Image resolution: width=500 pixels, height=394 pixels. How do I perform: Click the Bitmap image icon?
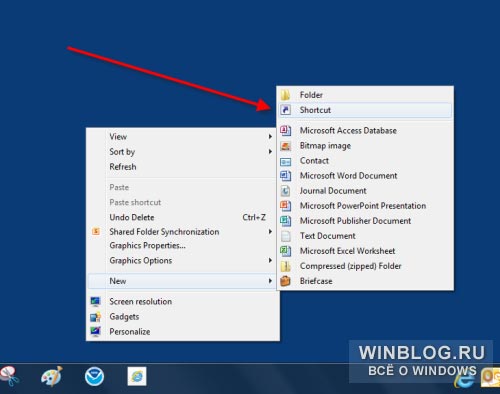[285, 146]
